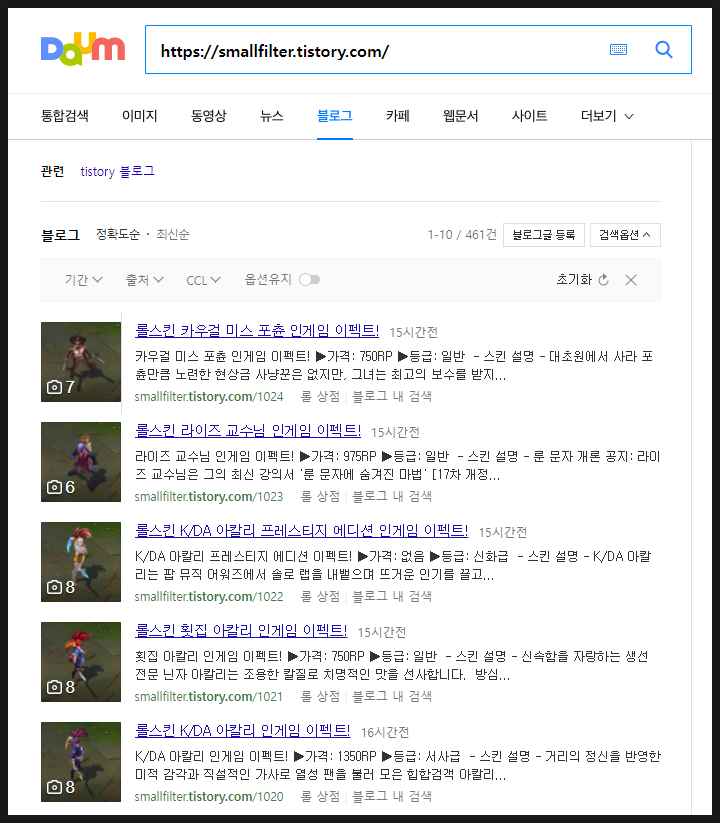
Task: Open URL smallfilter.tistory.com/1022
Action: click(x=209, y=597)
